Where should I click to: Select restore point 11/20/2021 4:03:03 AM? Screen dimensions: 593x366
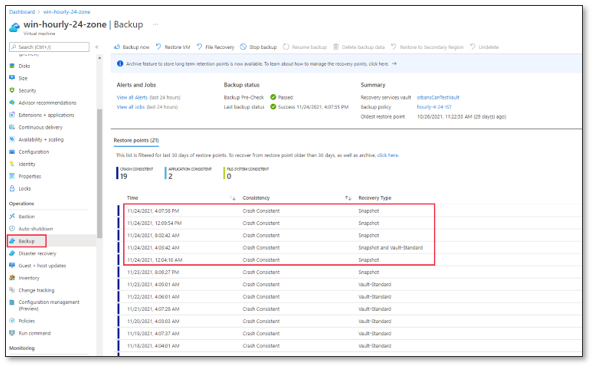click(348, 321)
